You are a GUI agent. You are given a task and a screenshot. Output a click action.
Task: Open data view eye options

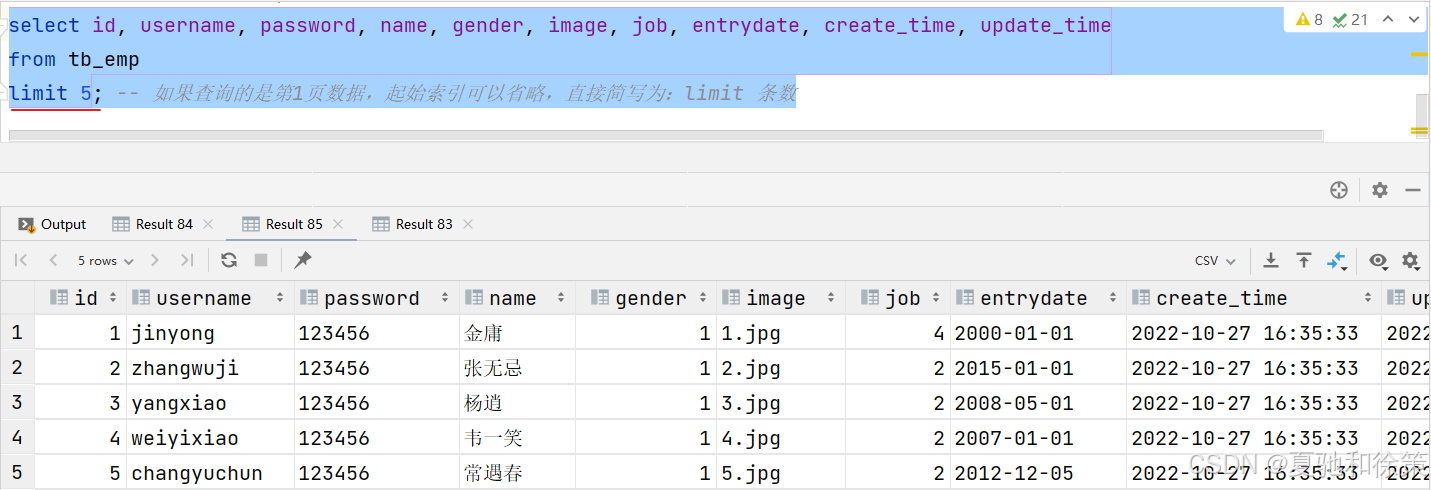[1378, 261]
